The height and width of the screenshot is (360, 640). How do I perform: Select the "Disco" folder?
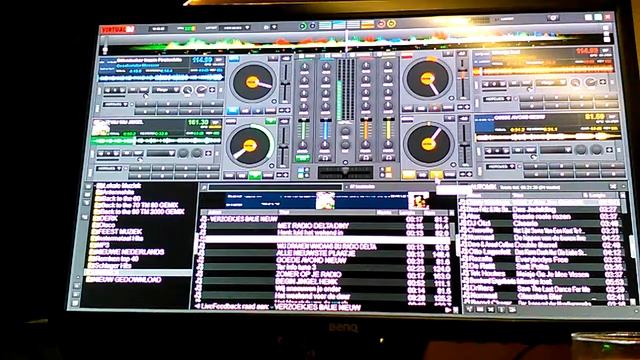(x=104, y=225)
